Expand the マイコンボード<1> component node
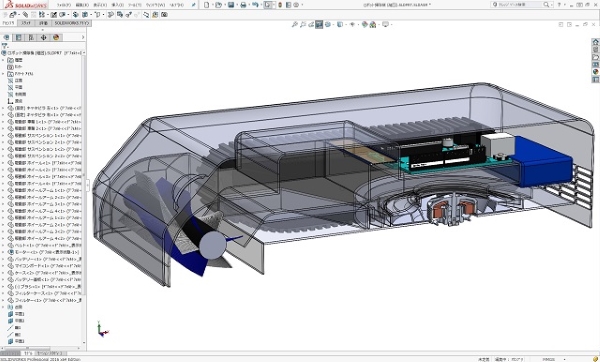 pyautogui.click(x=3, y=266)
